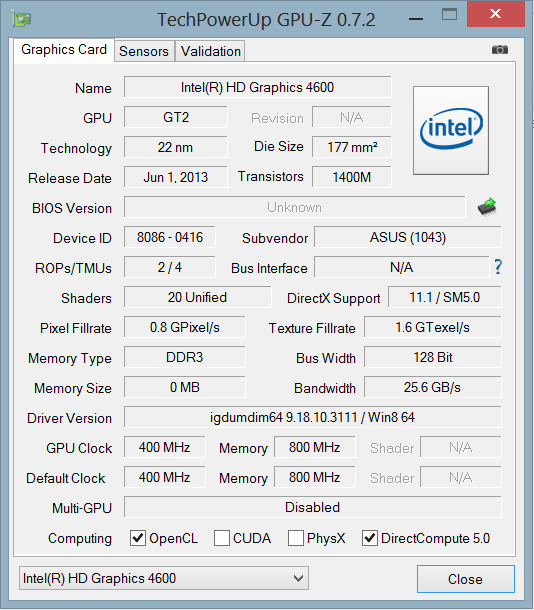Viewport: 534px width, 610px height.
Task: Select the Graphics Card tab
Action: [64, 50]
